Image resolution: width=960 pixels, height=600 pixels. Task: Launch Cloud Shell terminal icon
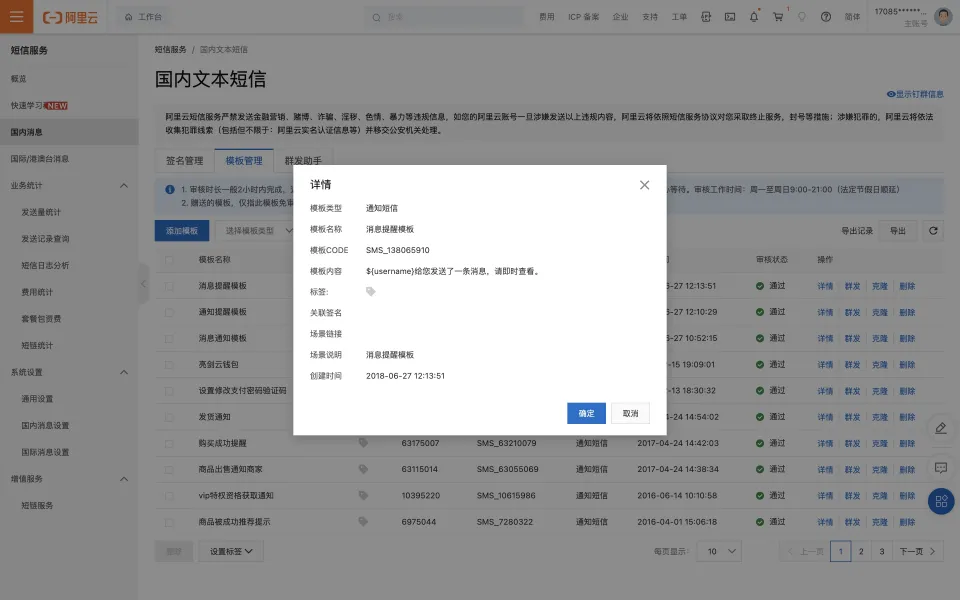tap(730, 17)
